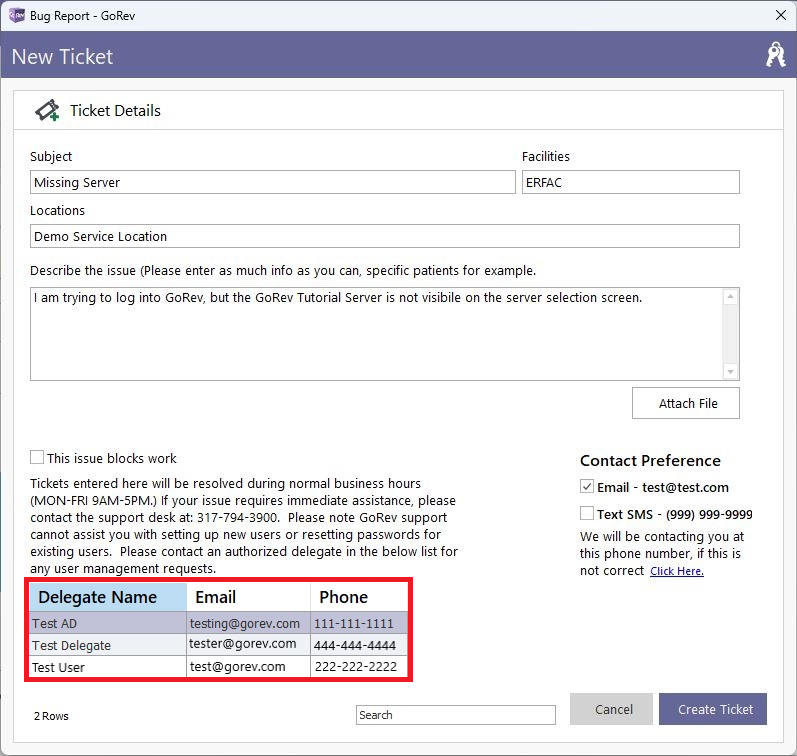Close the Bug Report window
The width and height of the screenshot is (797, 756).
781,15
